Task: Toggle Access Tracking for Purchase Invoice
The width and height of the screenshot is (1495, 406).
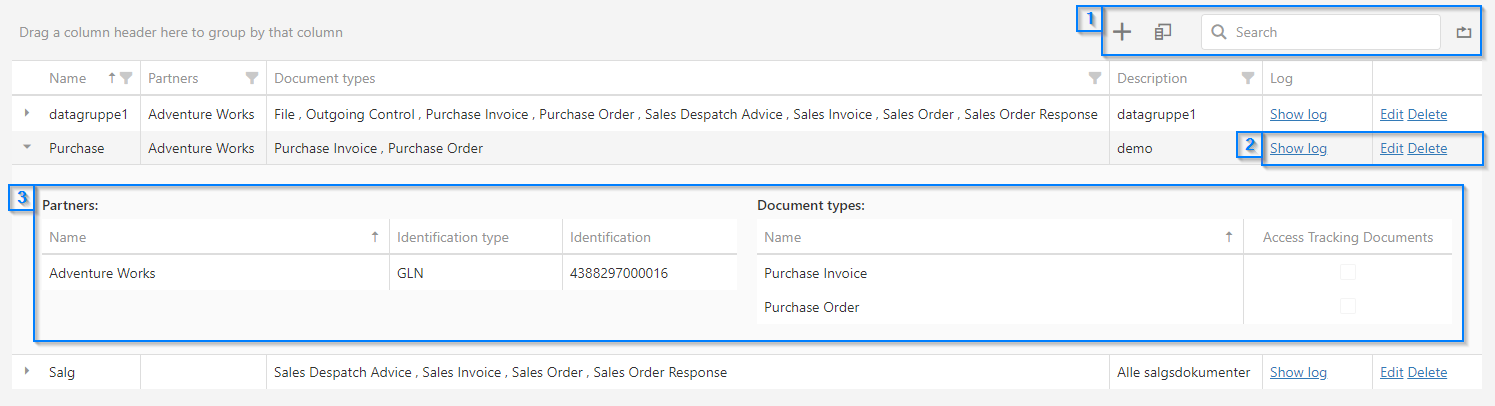Action: coord(1347,272)
